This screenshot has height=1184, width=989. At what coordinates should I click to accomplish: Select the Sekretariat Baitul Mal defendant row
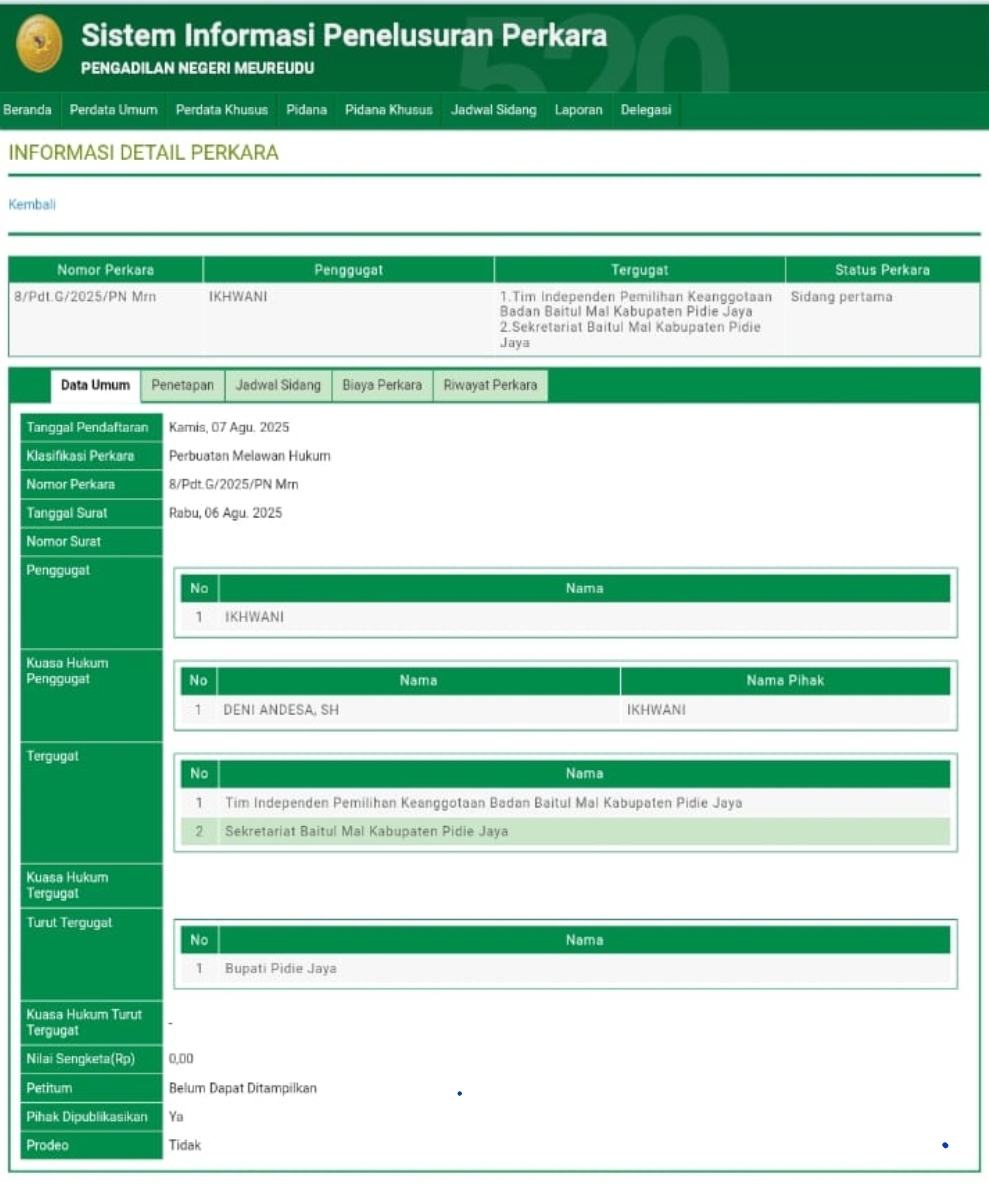tap(565, 831)
